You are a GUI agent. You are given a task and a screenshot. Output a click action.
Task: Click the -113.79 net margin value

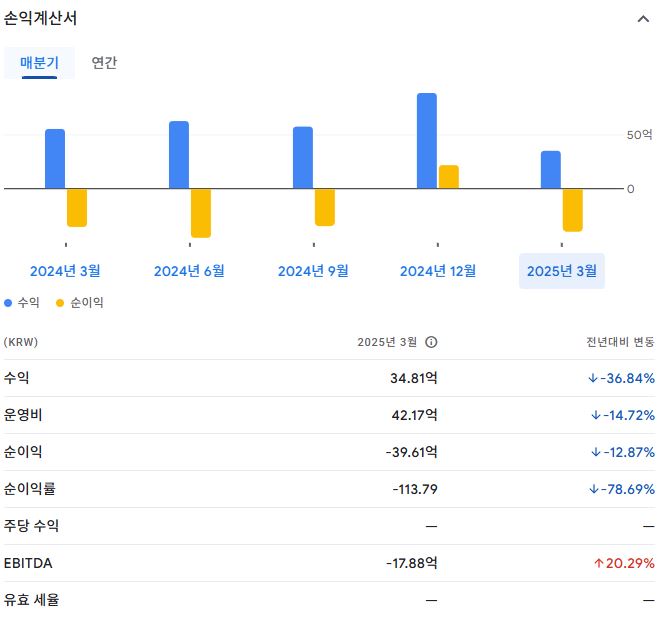pos(415,489)
